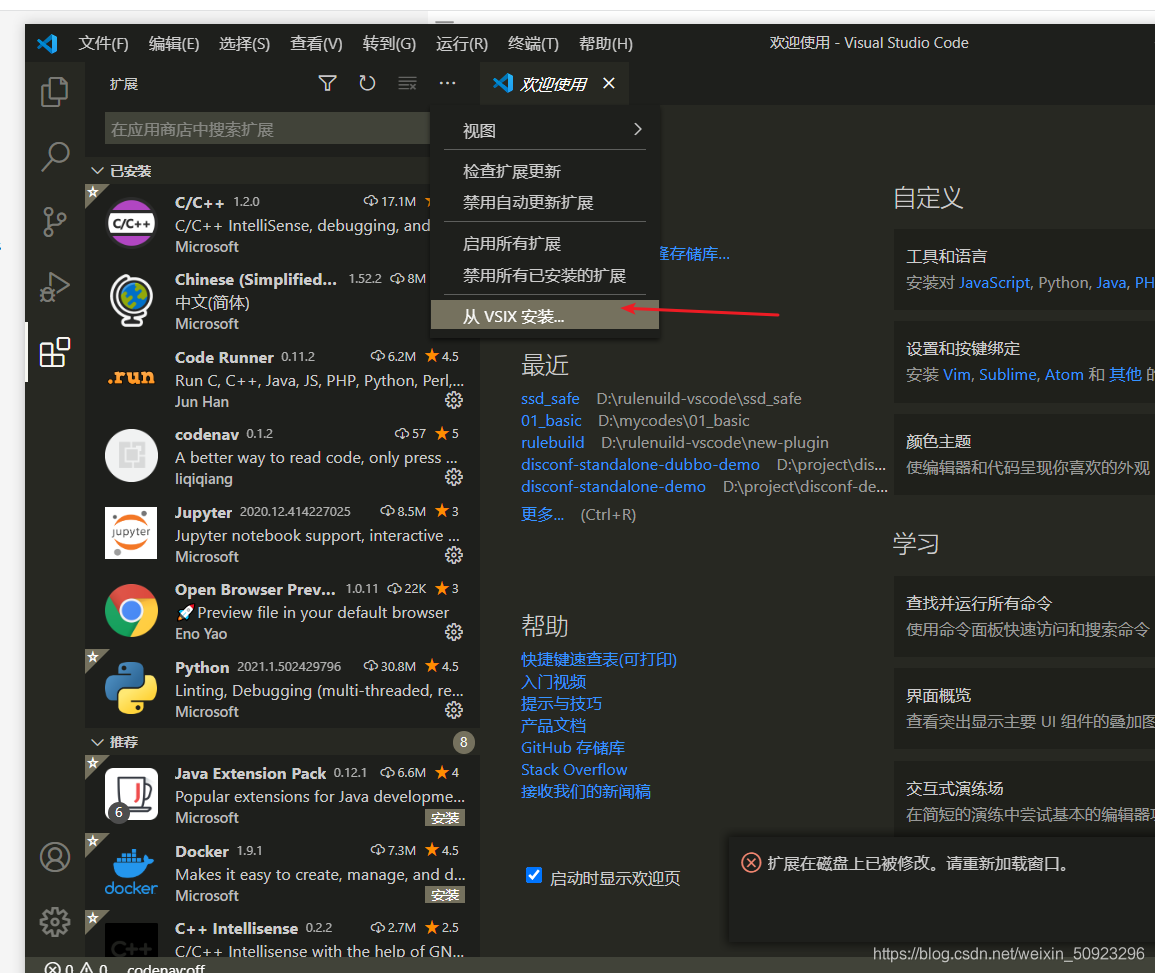The height and width of the screenshot is (973, 1155).
Task: Choose 禁用所有已安装的扩展 menu item
Action: point(545,275)
